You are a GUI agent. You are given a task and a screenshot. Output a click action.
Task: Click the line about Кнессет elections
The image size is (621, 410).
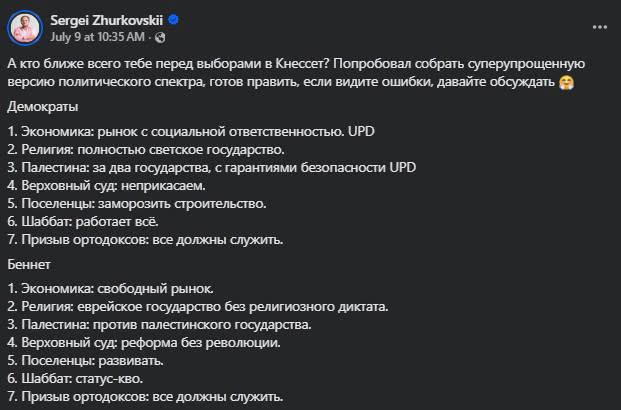coord(296,64)
